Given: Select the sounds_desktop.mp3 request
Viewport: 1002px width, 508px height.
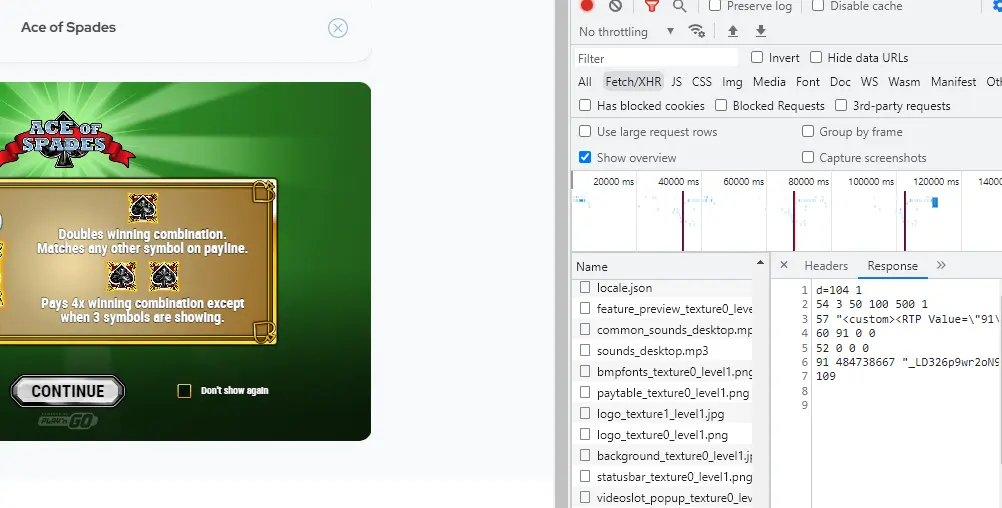Looking at the screenshot, I should click(663, 351).
